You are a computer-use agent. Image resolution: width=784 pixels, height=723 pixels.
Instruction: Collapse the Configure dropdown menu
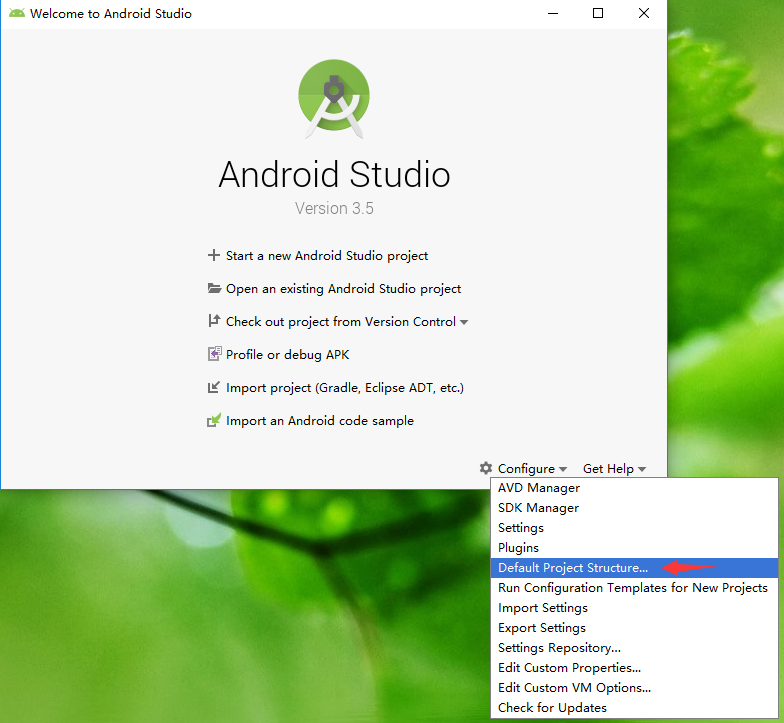coord(526,468)
